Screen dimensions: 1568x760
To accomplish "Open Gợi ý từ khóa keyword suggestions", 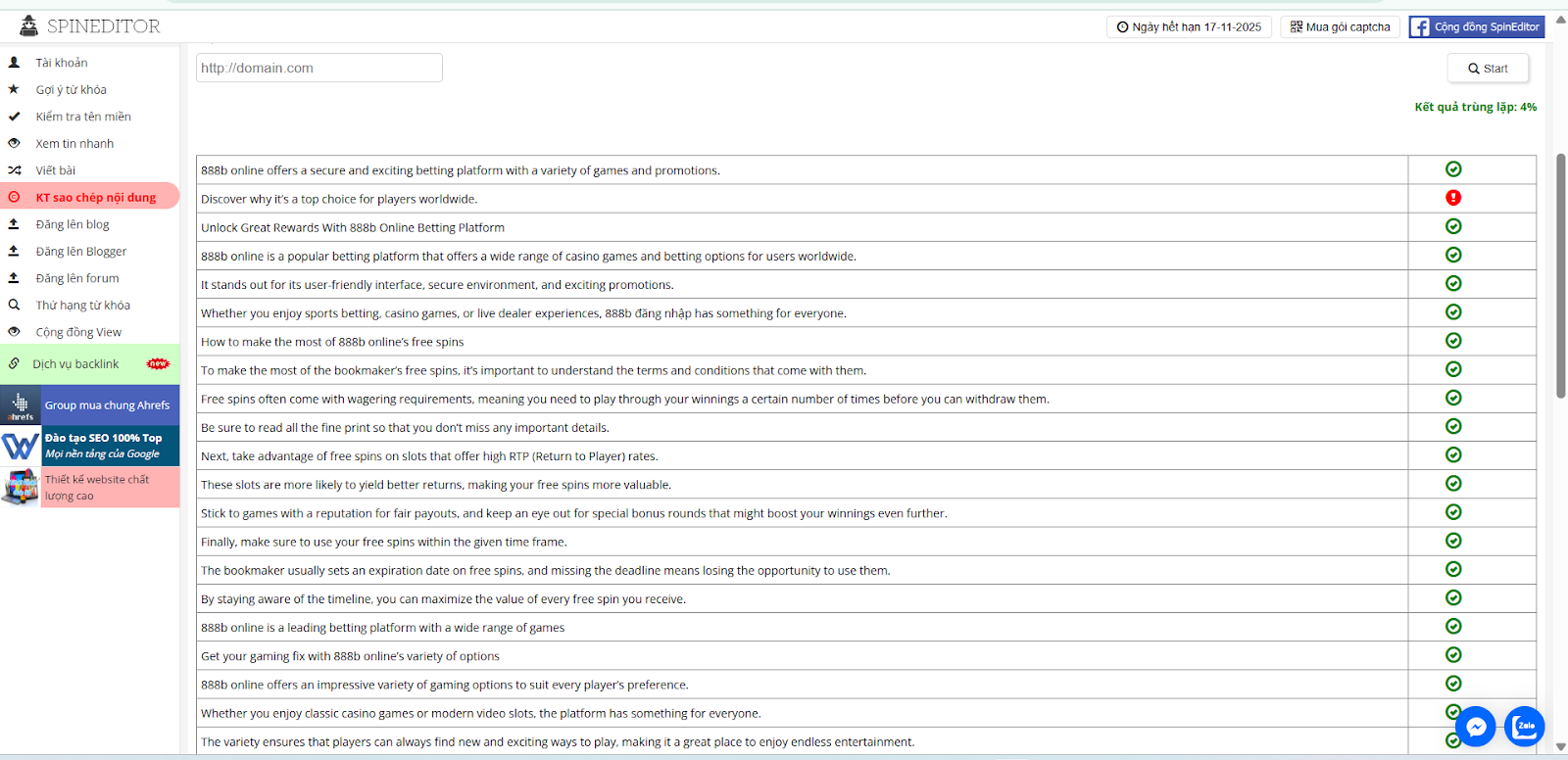I will 72,89.
